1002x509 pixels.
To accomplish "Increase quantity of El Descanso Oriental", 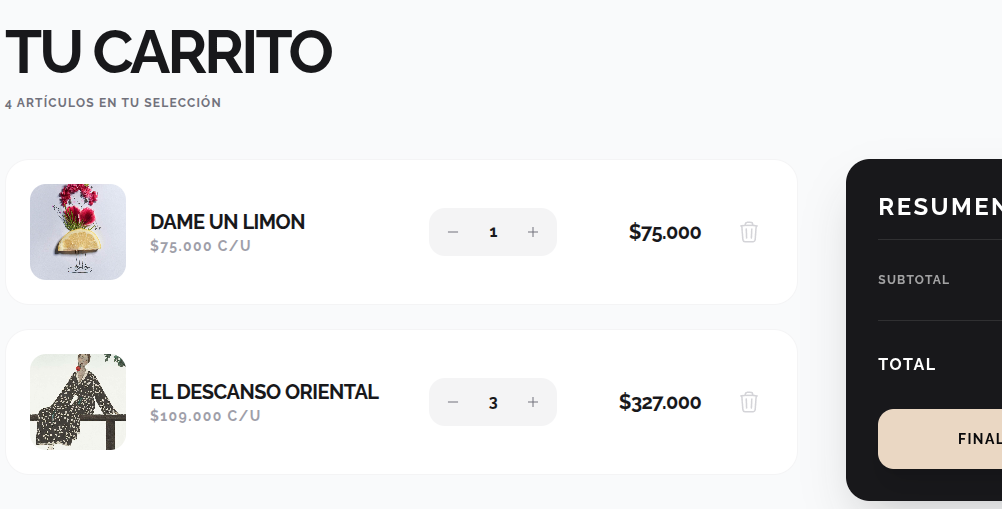I will (533, 402).
